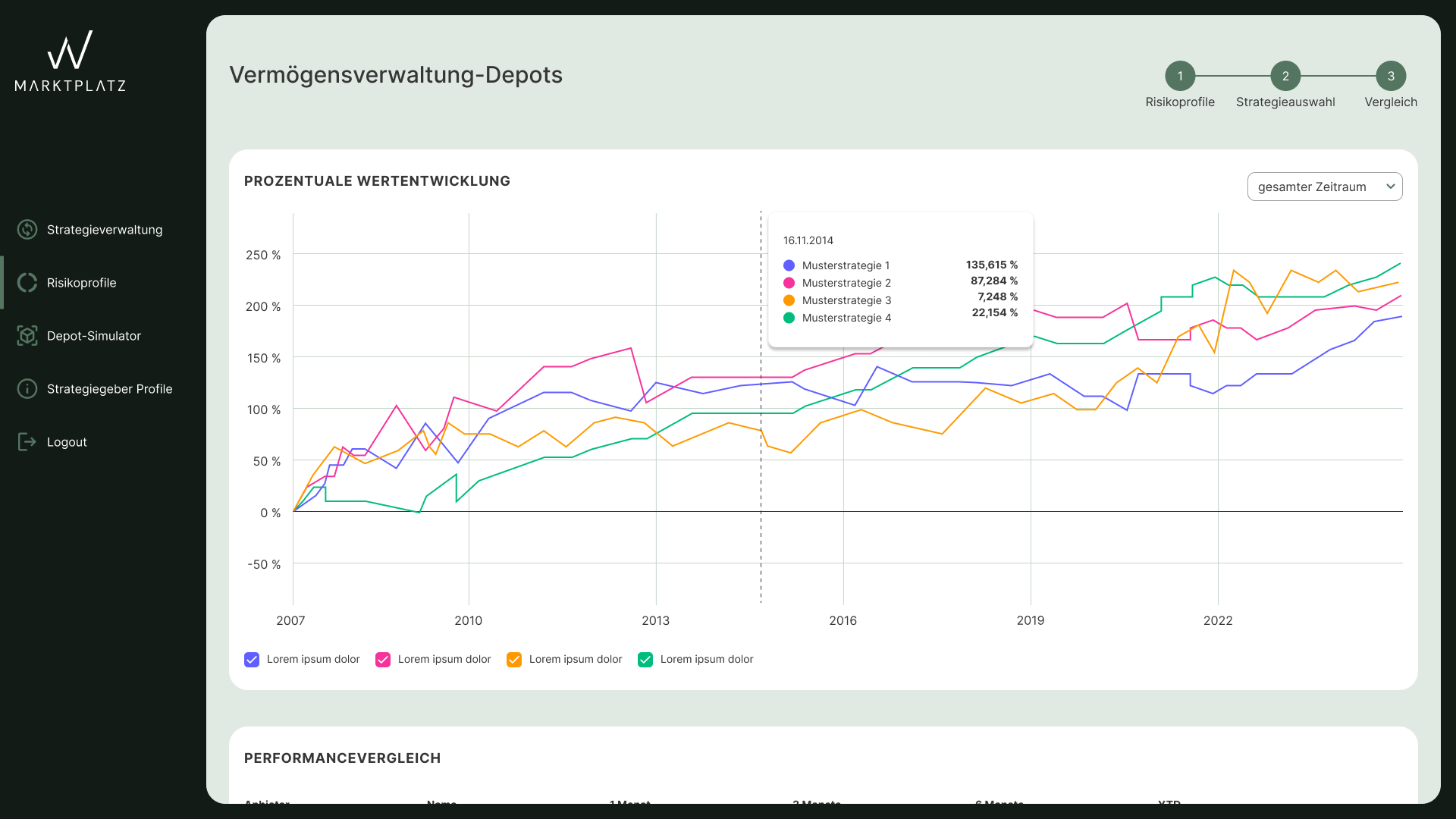Click the 150 % y-axis label
The width and height of the screenshot is (1456, 819).
tap(264, 358)
